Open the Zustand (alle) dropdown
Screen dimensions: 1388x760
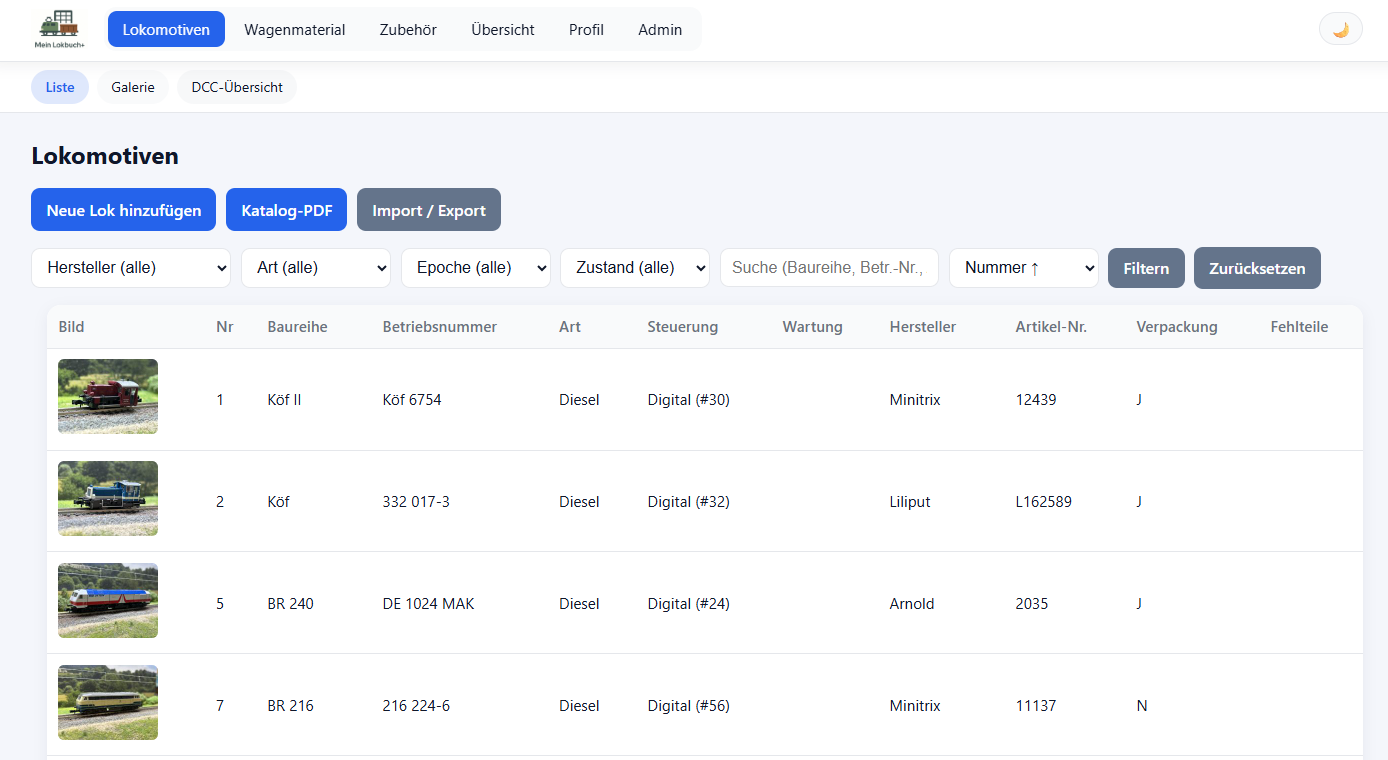point(635,268)
